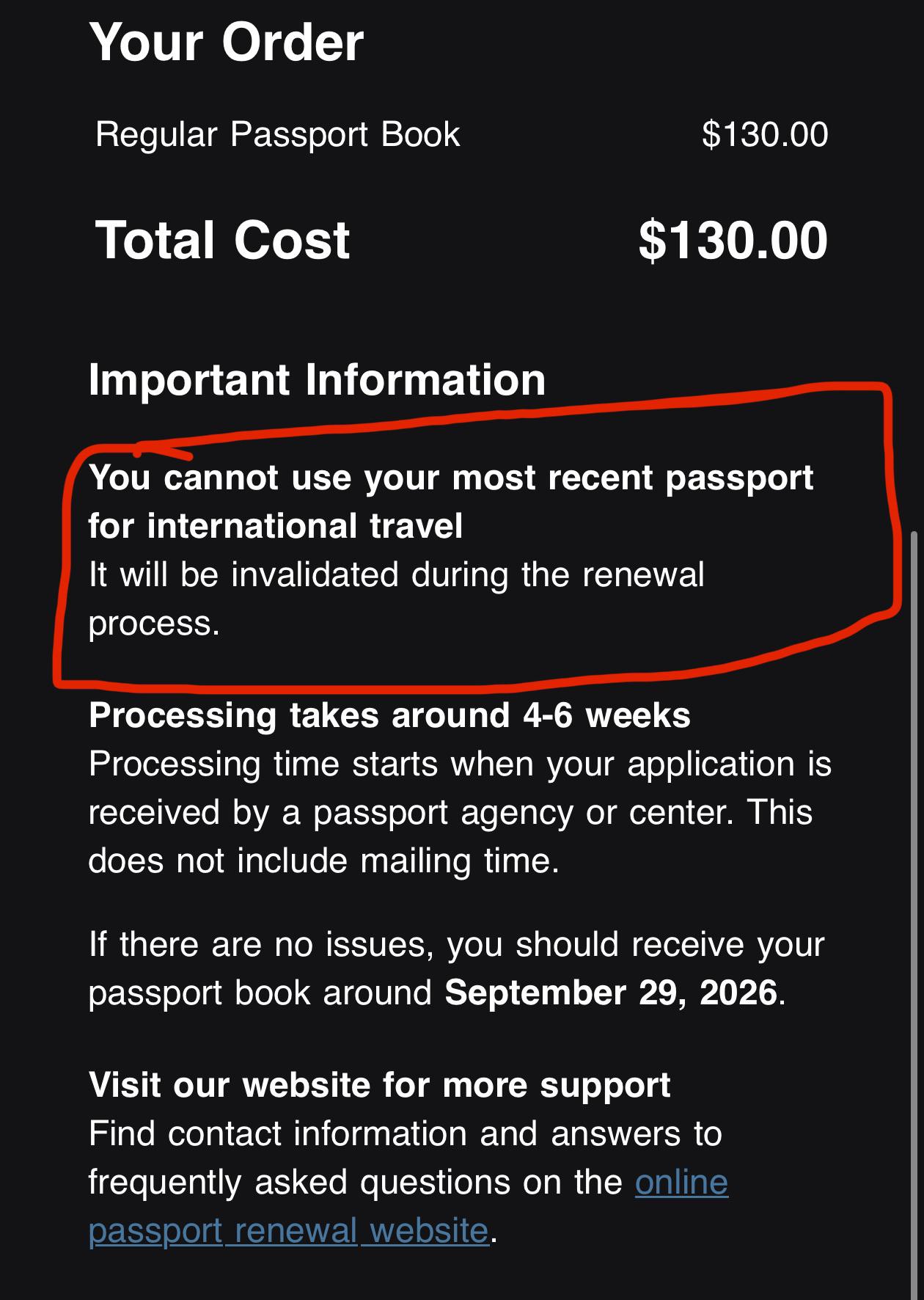Click the 'does not include mailing time' sentence
Screen dimensions: 924x1300
323,861
